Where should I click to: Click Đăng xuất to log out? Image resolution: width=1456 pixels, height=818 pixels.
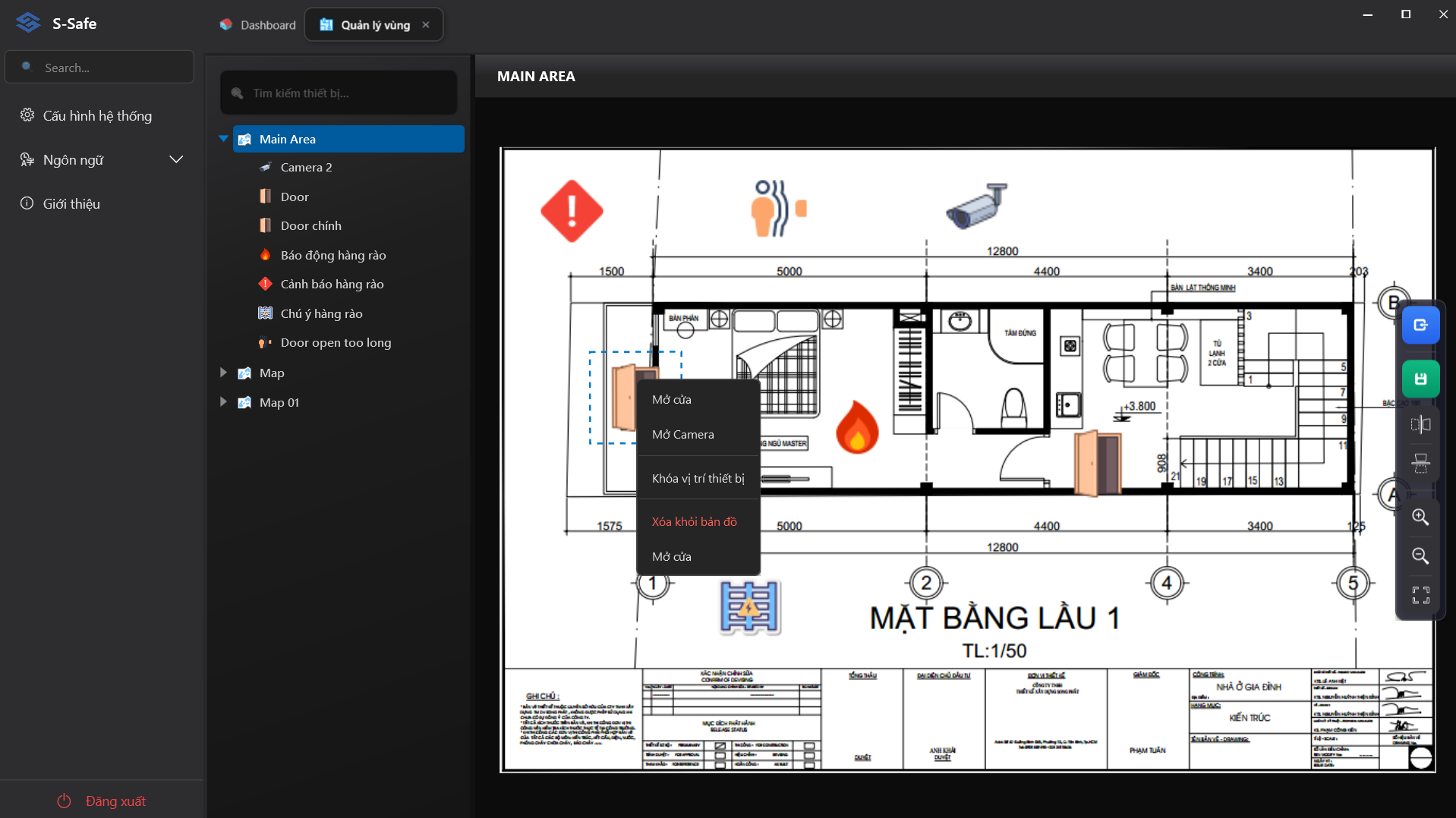101,801
